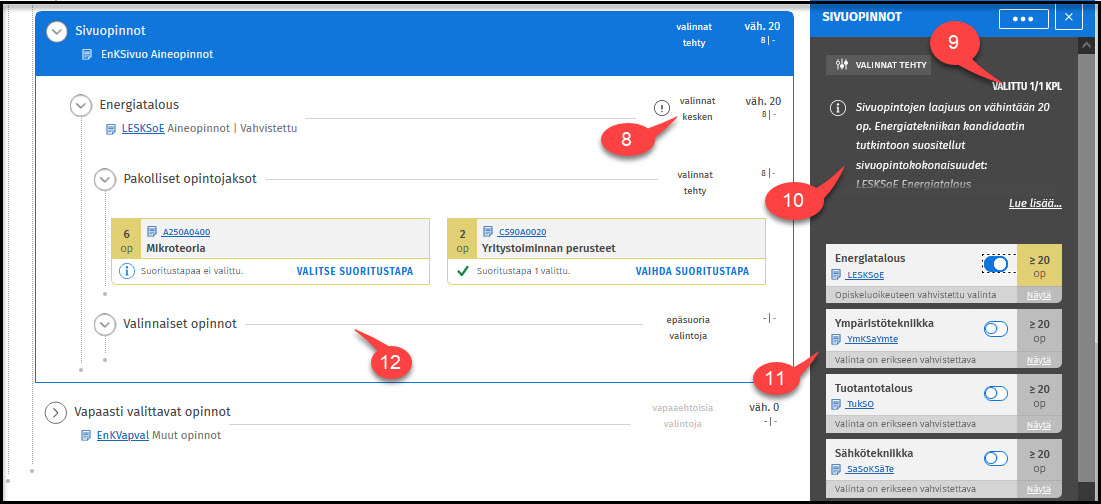
Task: Click the filter icon on Valinnat tehty
Action: (840, 65)
